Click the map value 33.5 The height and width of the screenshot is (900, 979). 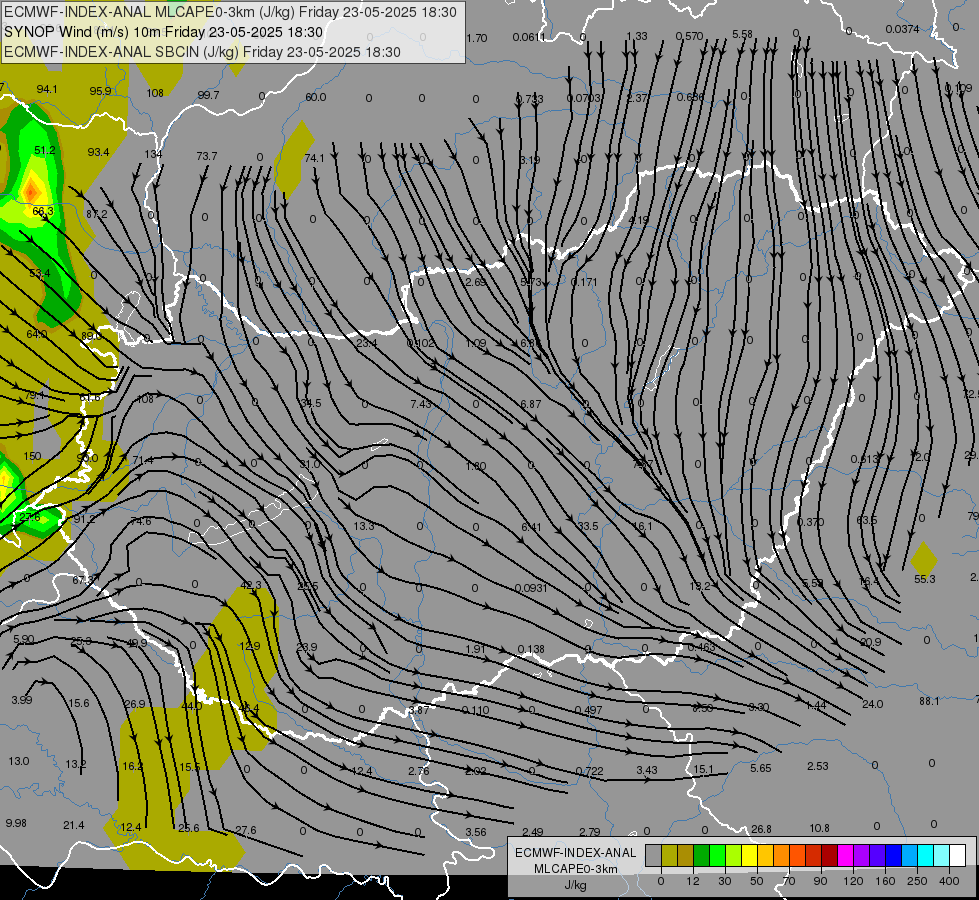pyautogui.click(x=588, y=526)
